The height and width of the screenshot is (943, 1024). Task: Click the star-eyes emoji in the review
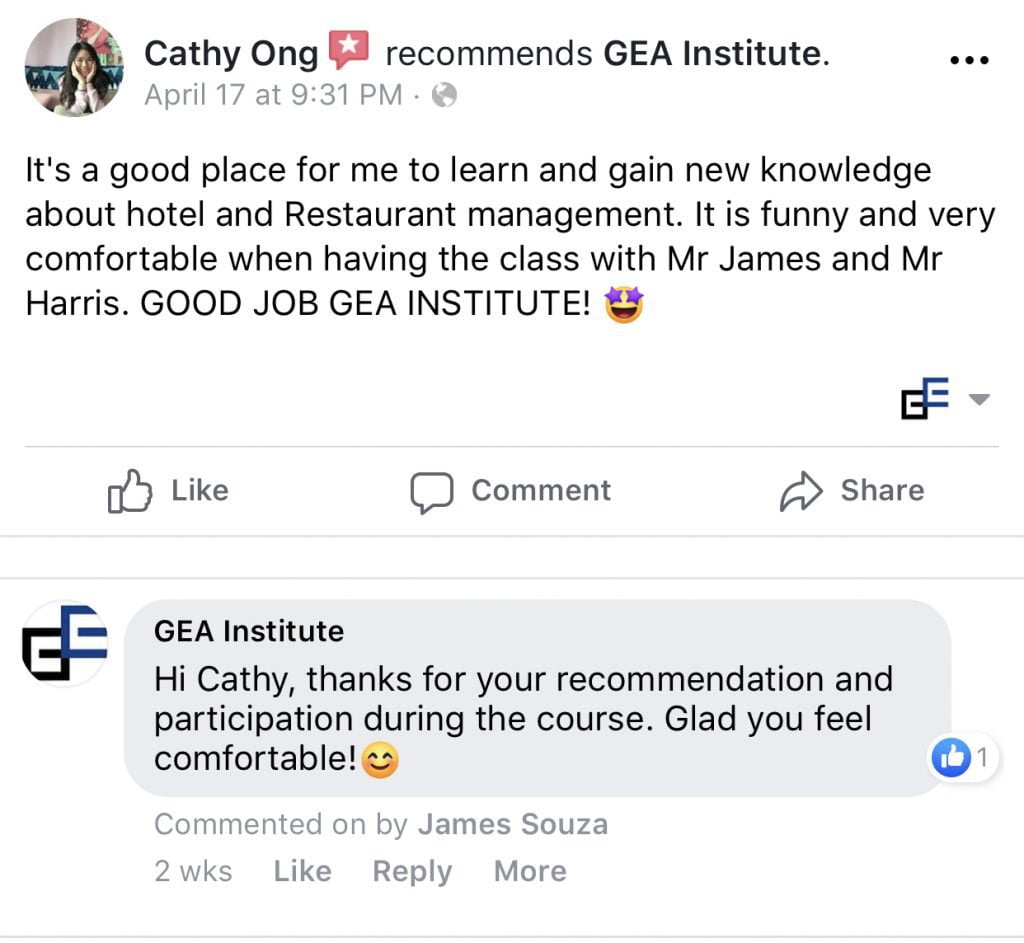point(624,305)
